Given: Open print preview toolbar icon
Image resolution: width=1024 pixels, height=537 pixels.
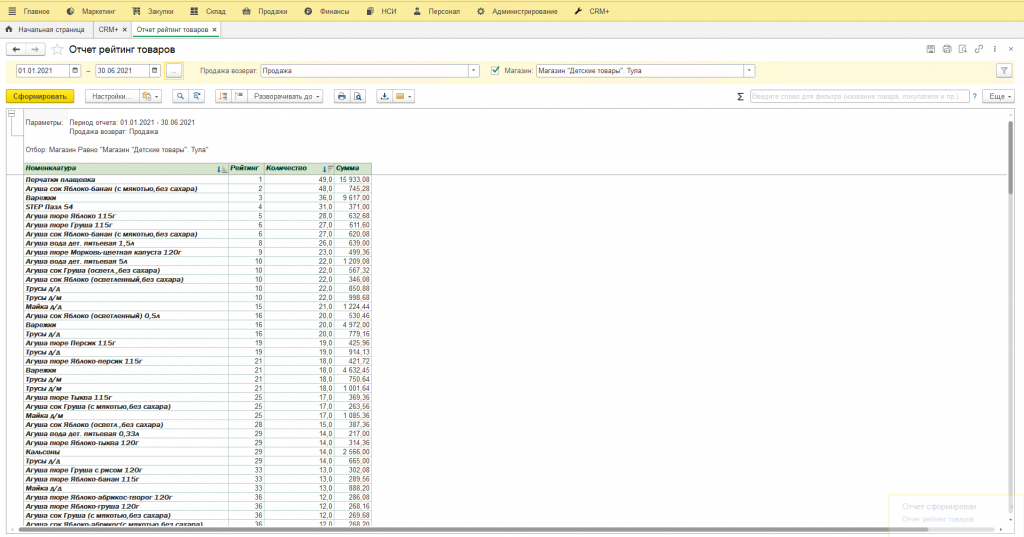Looking at the screenshot, I should tap(358, 96).
